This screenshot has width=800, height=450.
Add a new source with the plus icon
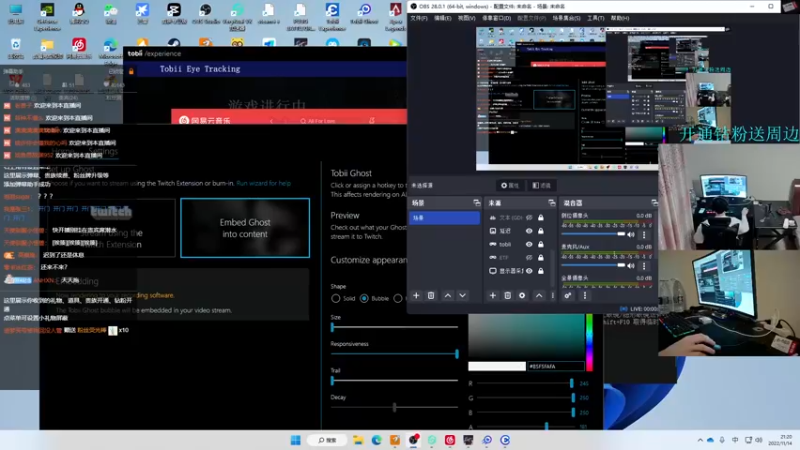click(493, 295)
